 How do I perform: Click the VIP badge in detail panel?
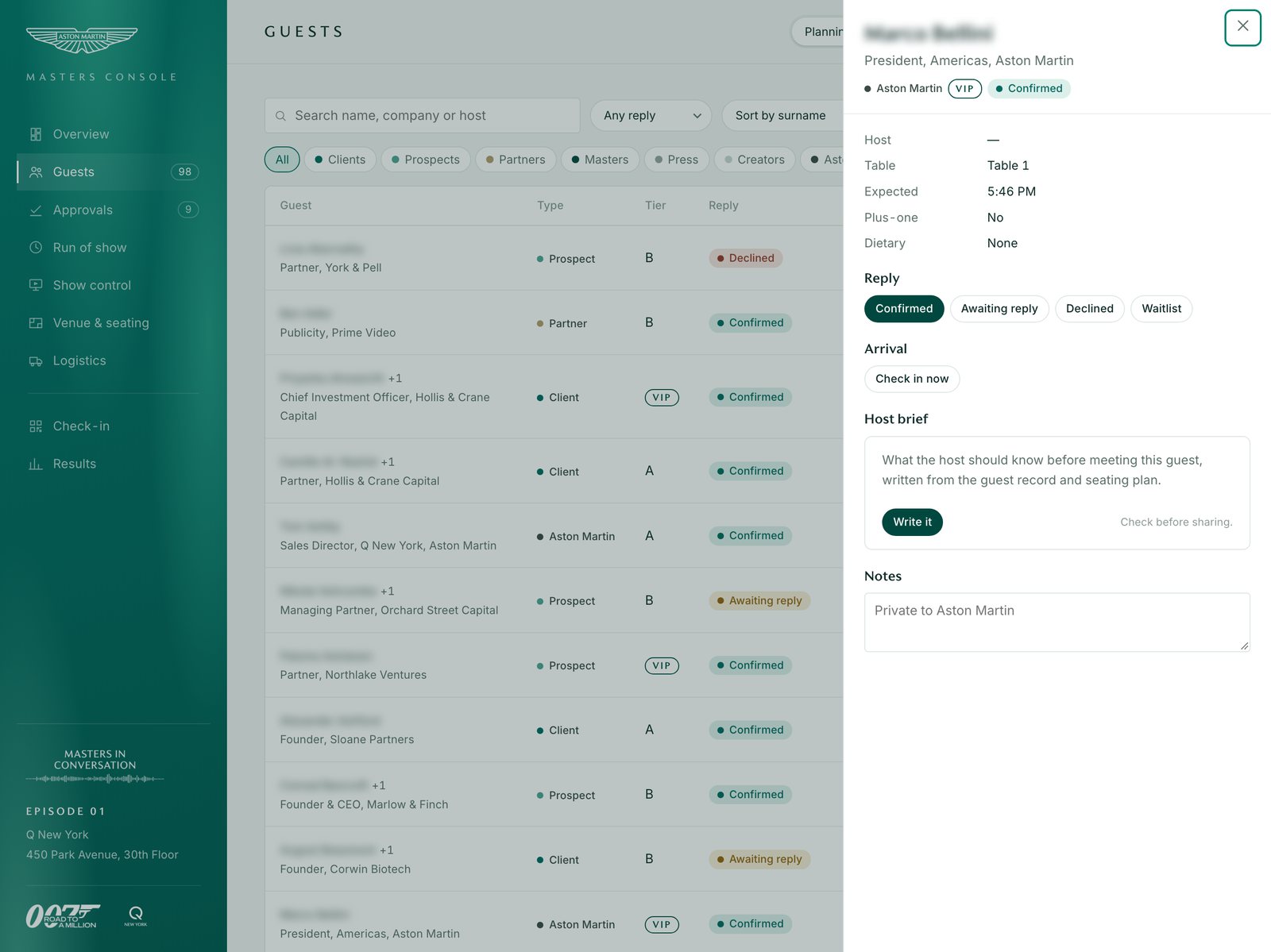964,89
